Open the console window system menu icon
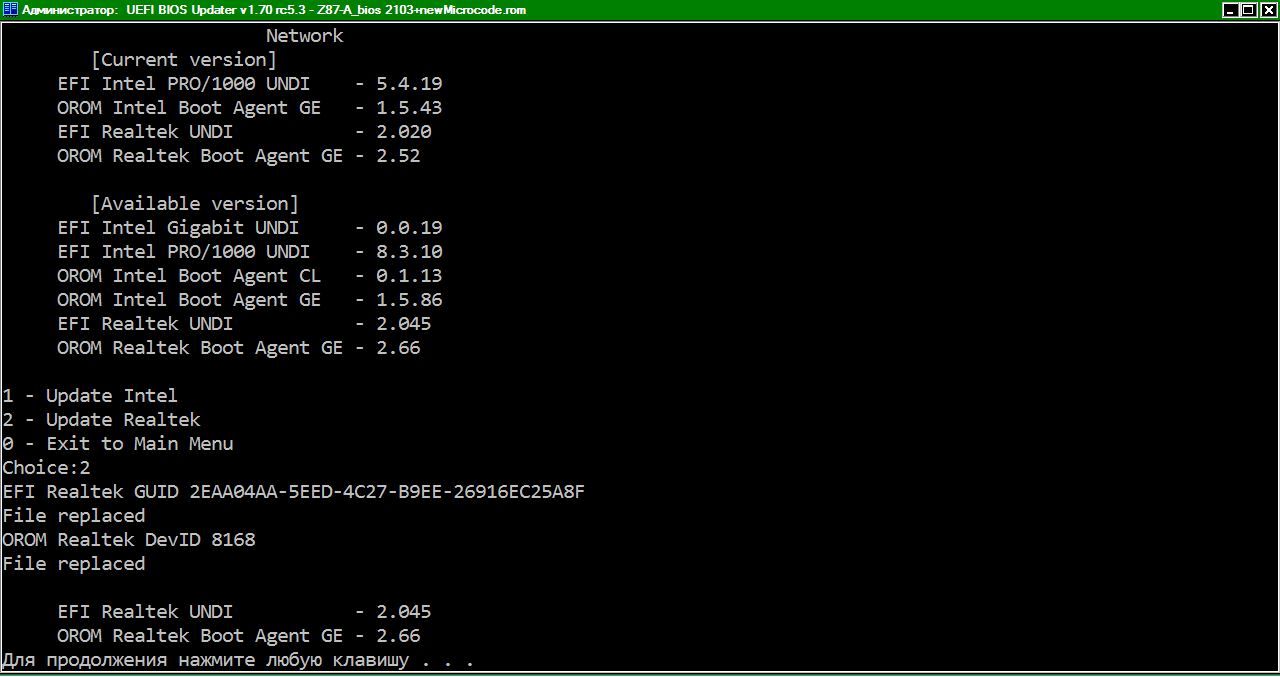 pos(9,10)
